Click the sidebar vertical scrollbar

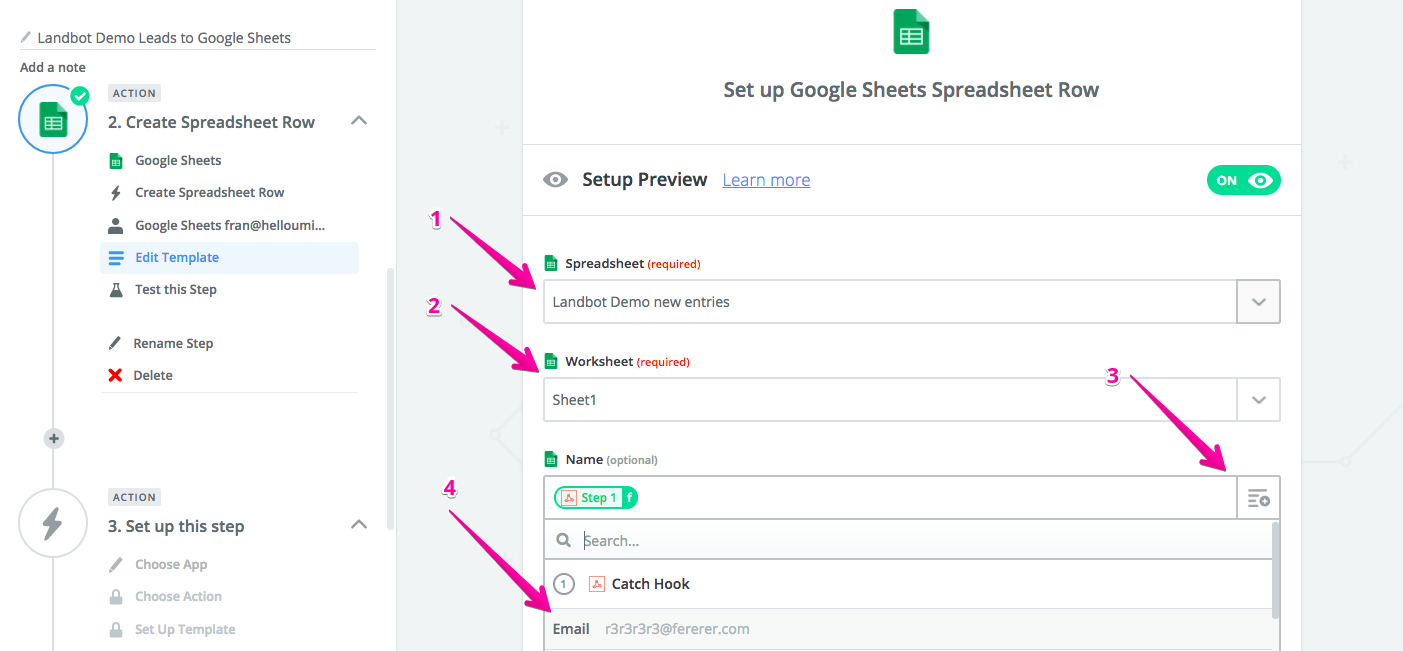point(390,400)
